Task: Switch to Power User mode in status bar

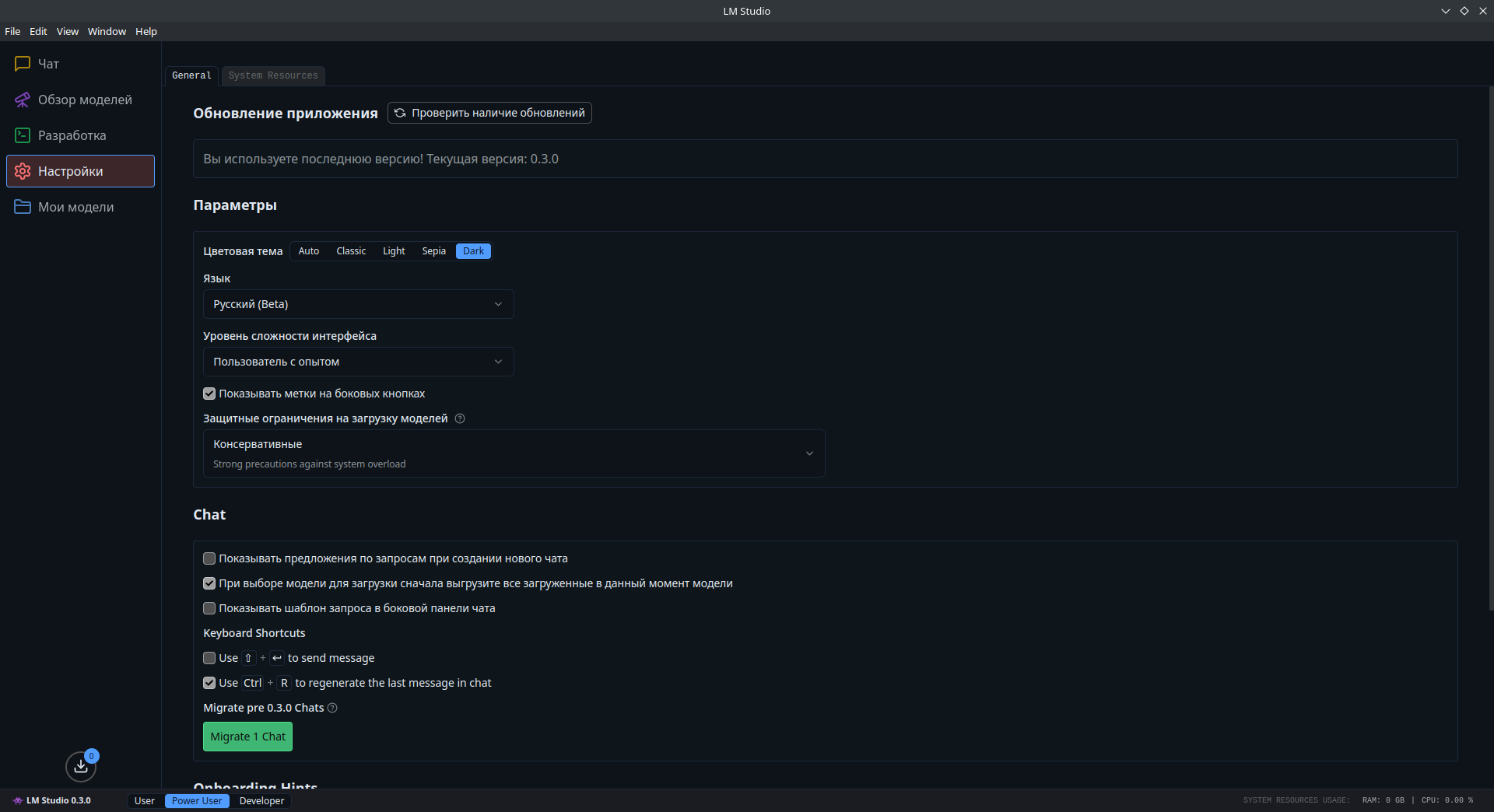Action: click(x=197, y=801)
